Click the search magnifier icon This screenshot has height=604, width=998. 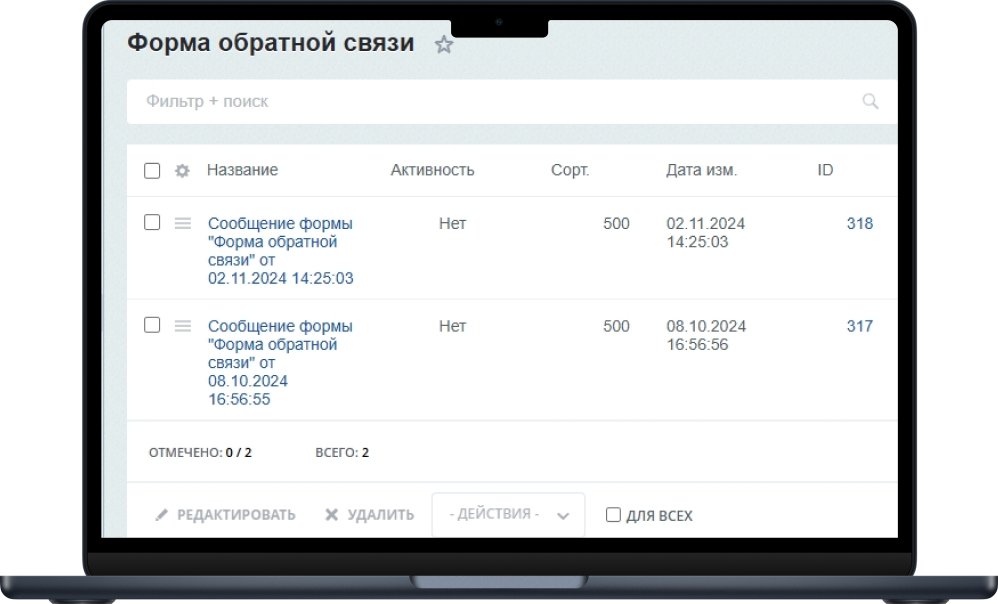tap(869, 101)
